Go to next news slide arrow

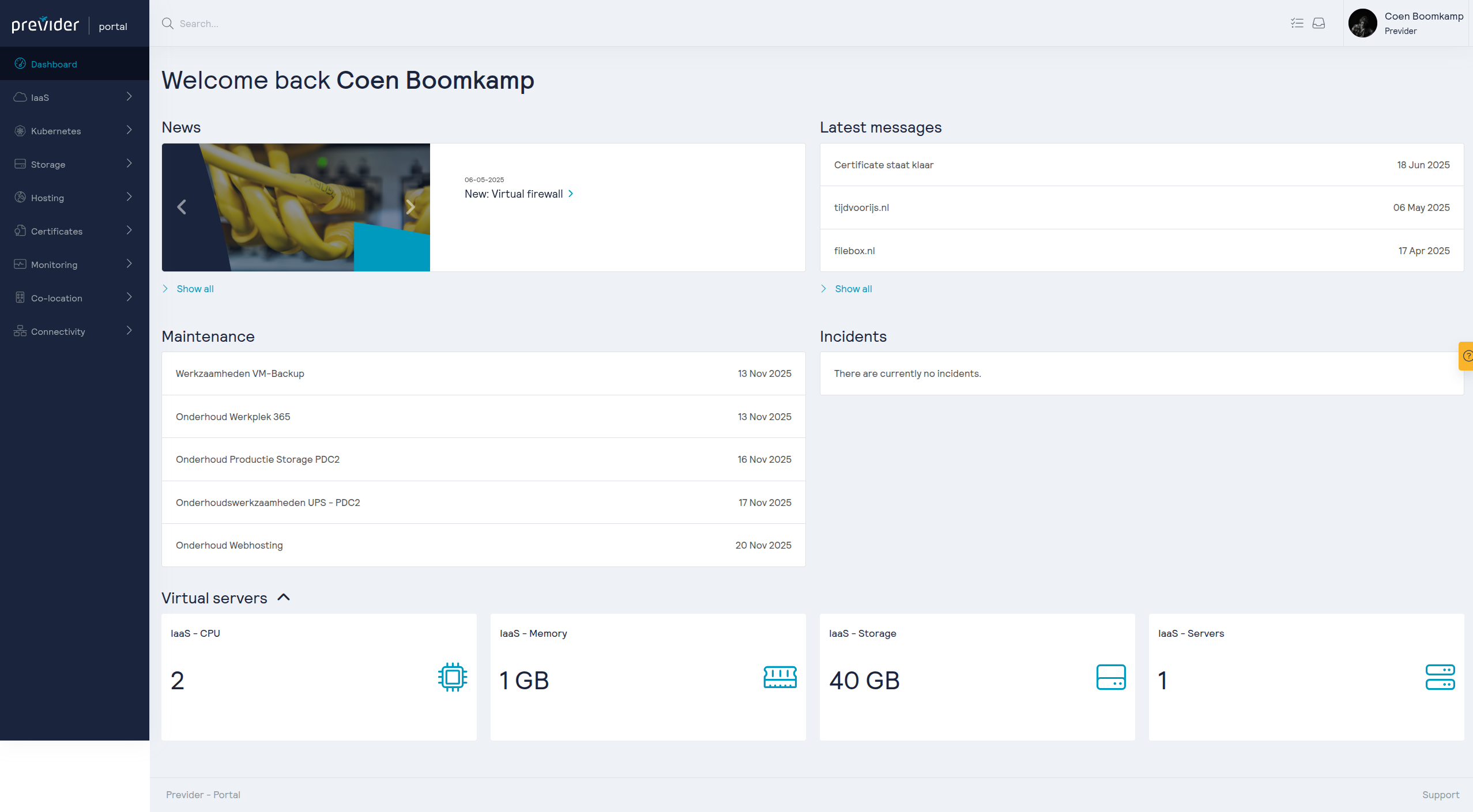(x=410, y=207)
